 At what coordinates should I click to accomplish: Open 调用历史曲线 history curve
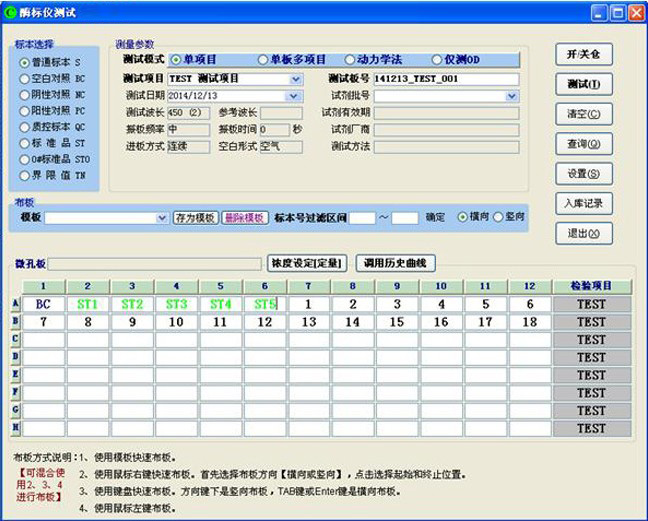(x=396, y=264)
